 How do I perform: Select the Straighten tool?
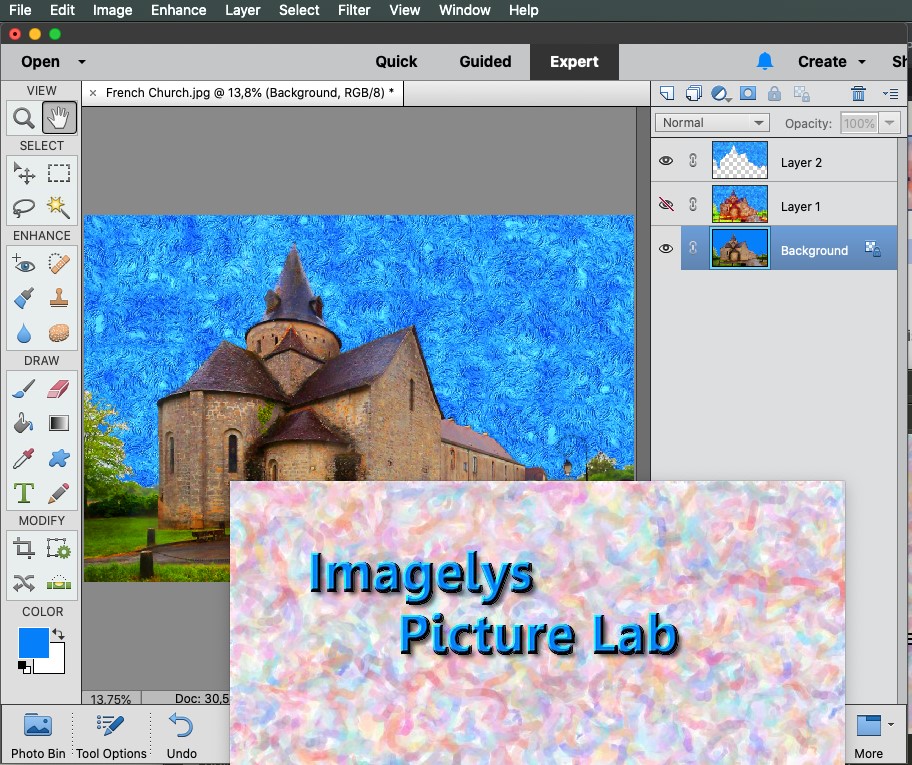coord(59,583)
